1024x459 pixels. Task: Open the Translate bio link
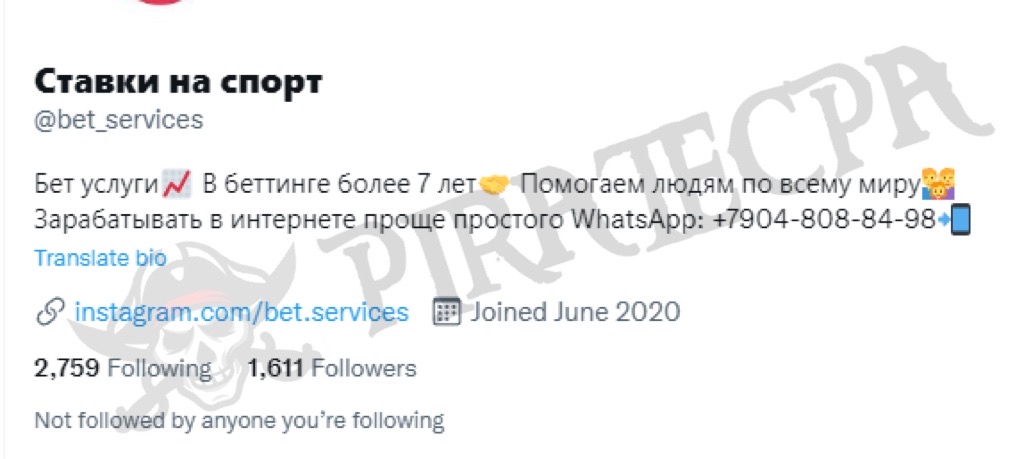pos(100,258)
